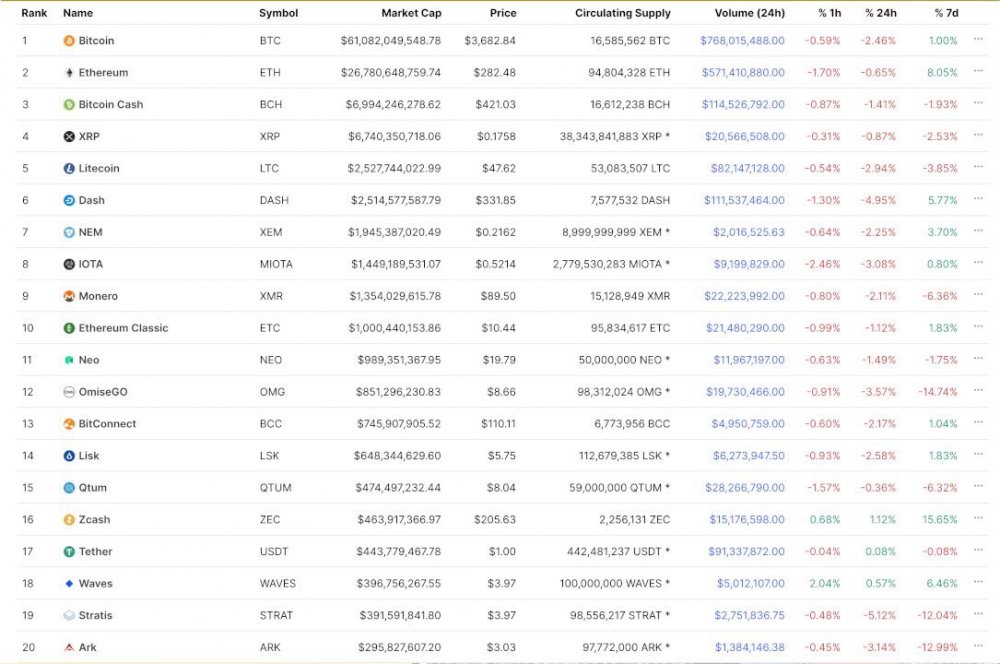Click the Qtum coin logo
Viewport: 1000px width, 664px height.
[69, 487]
